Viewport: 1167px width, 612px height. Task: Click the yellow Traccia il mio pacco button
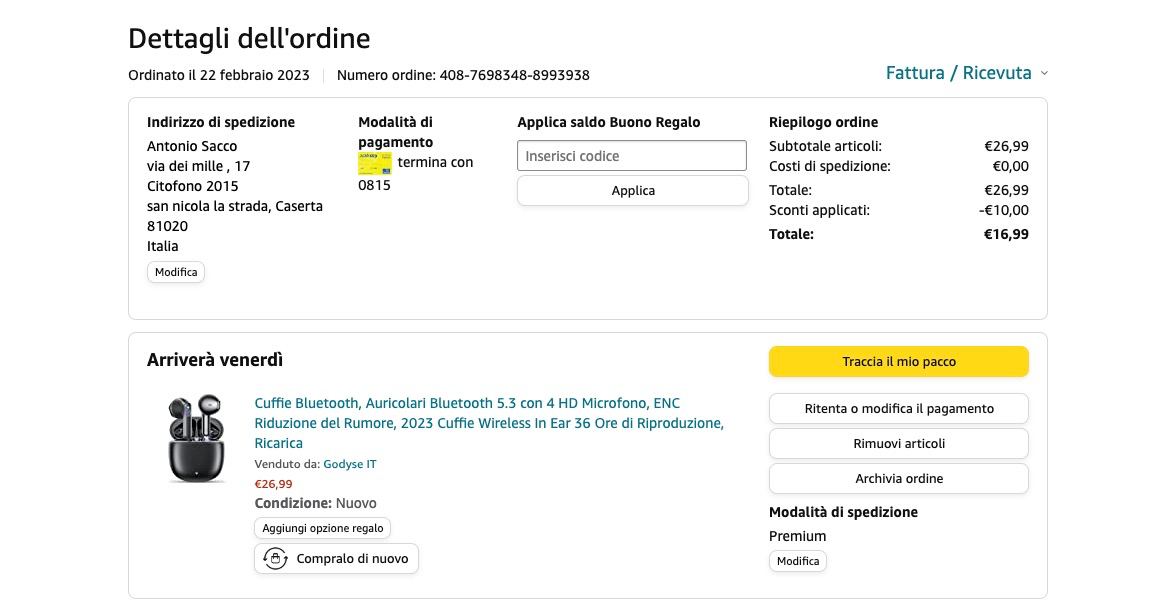(x=898, y=362)
